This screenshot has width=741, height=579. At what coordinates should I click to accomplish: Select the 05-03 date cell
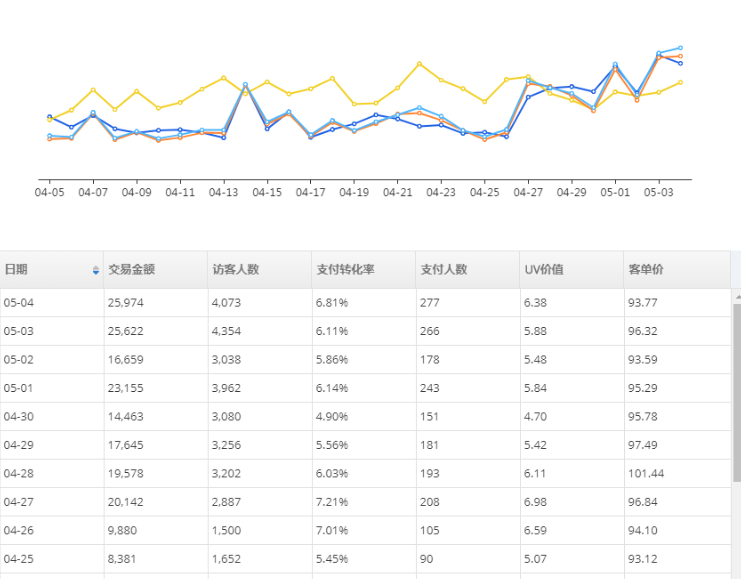18,331
